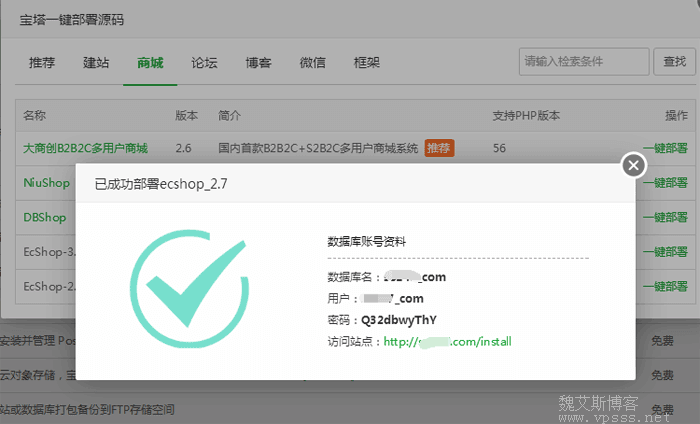Select the 框架 tab

(366, 63)
